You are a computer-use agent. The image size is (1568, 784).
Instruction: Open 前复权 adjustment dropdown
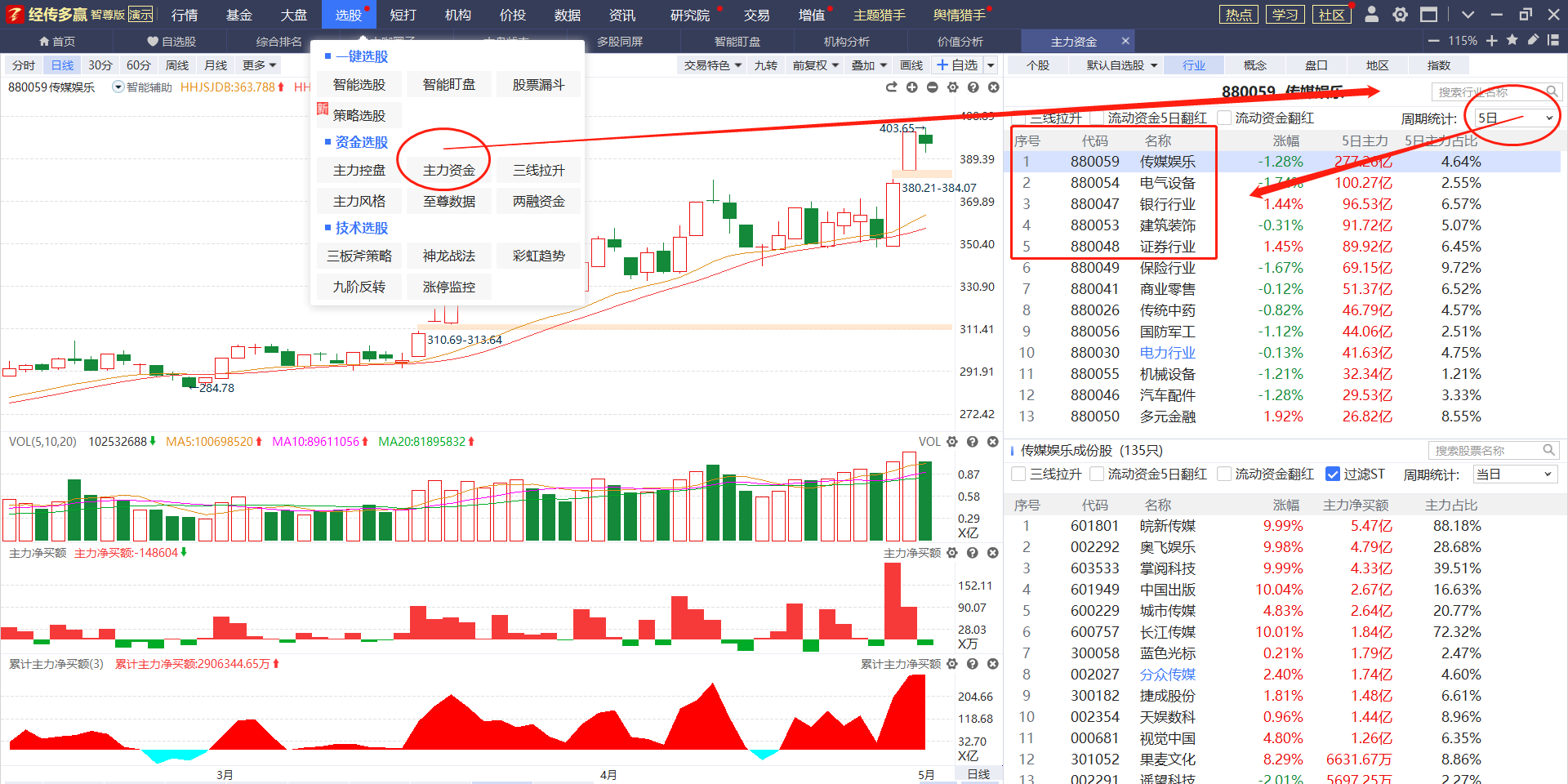pyautogui.click(x=816, y=65)
